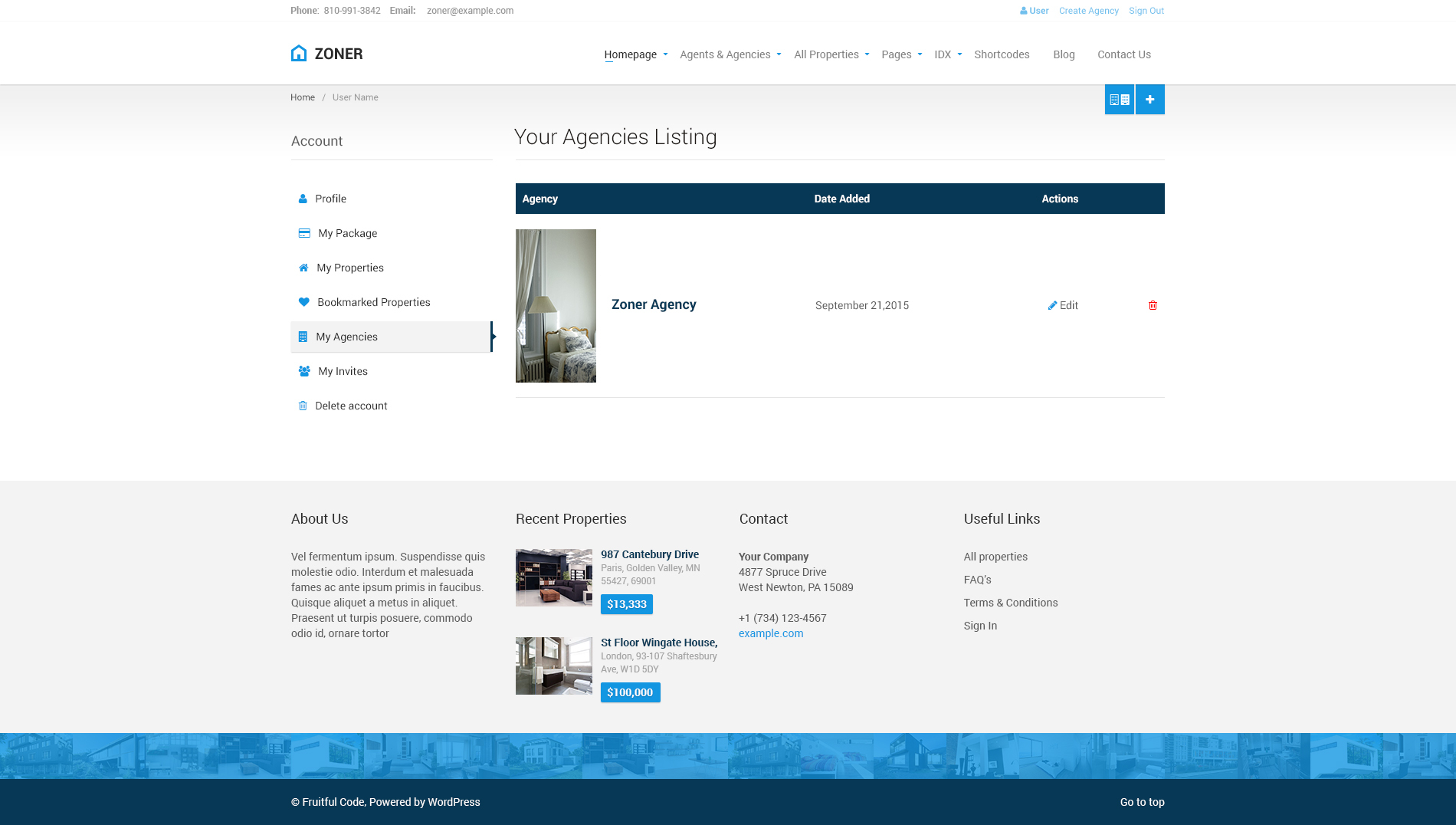Expand the IDX dropdown arrow
This screenshot has height=825, width=1456.
(x=959, y=54)
